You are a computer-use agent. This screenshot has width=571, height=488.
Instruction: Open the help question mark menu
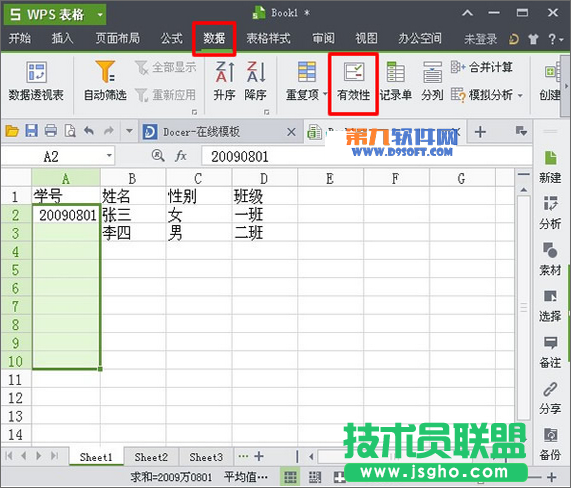(556, 39)
